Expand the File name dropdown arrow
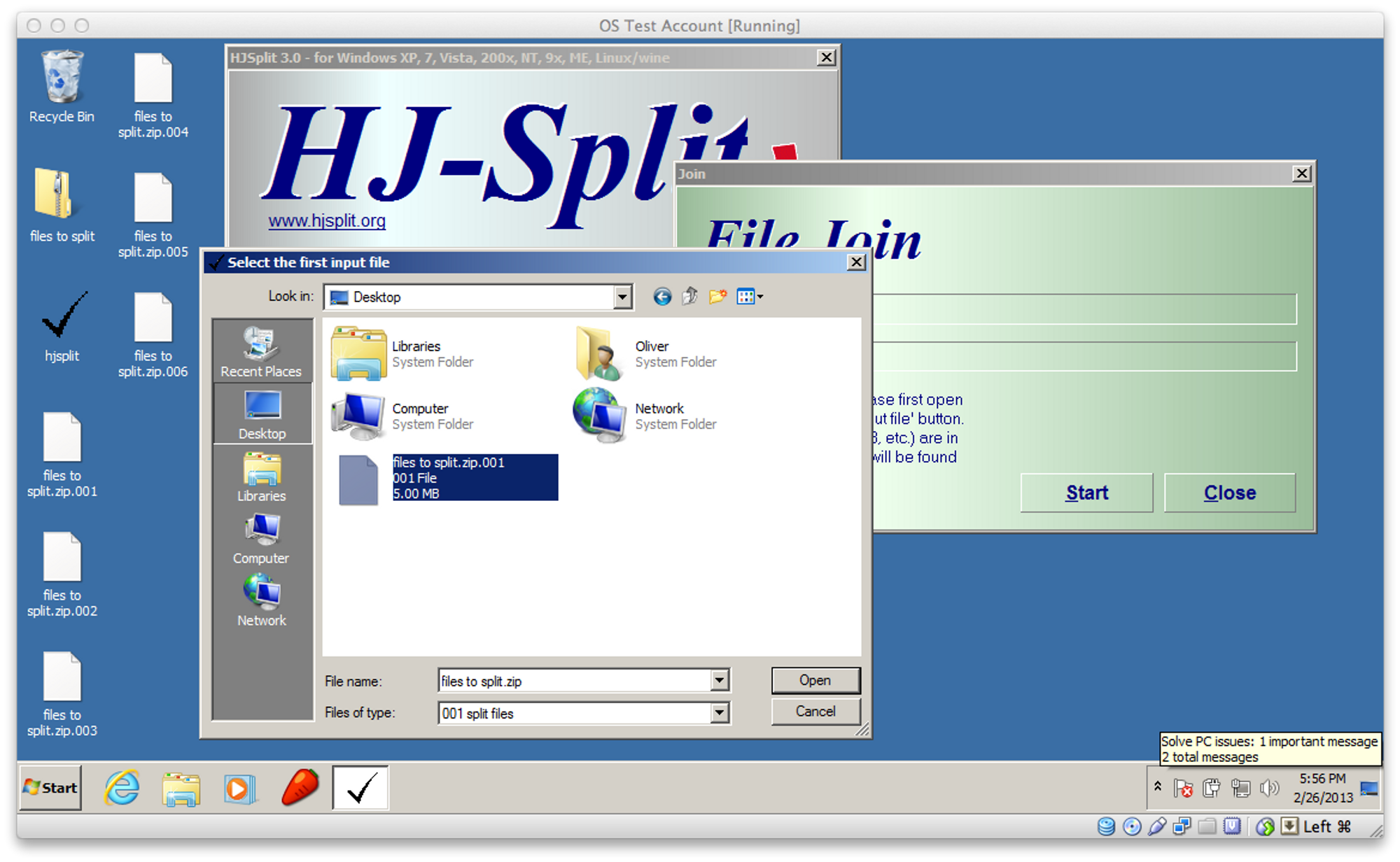 pyautogui.click(x=719, y=680)
